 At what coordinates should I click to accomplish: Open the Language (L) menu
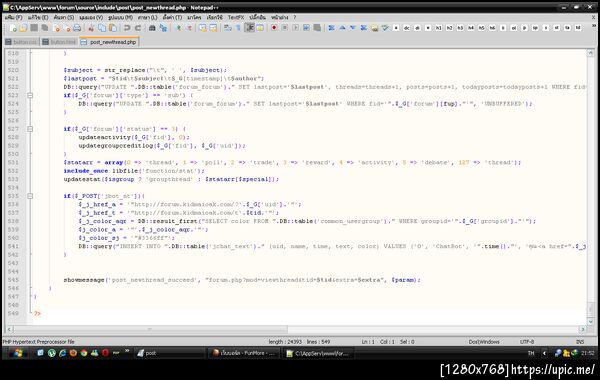click(147, 18)
